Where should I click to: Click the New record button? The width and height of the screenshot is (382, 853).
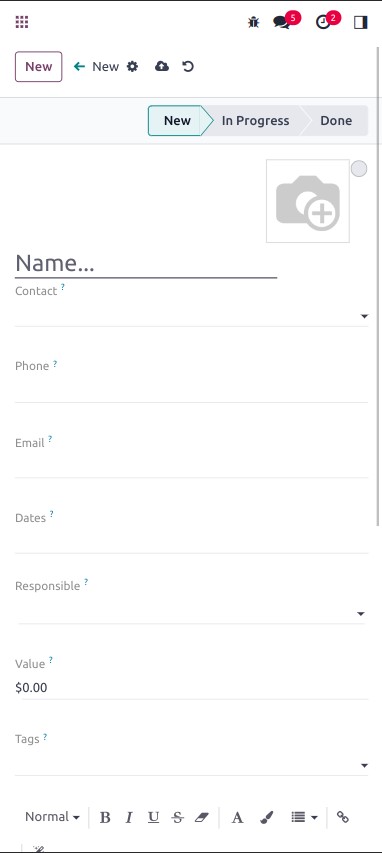click(x=39, y=66)
